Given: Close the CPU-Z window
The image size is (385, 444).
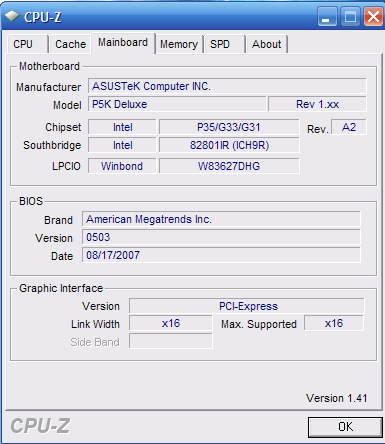Looking at the screenshot, I should click(373, 16).
